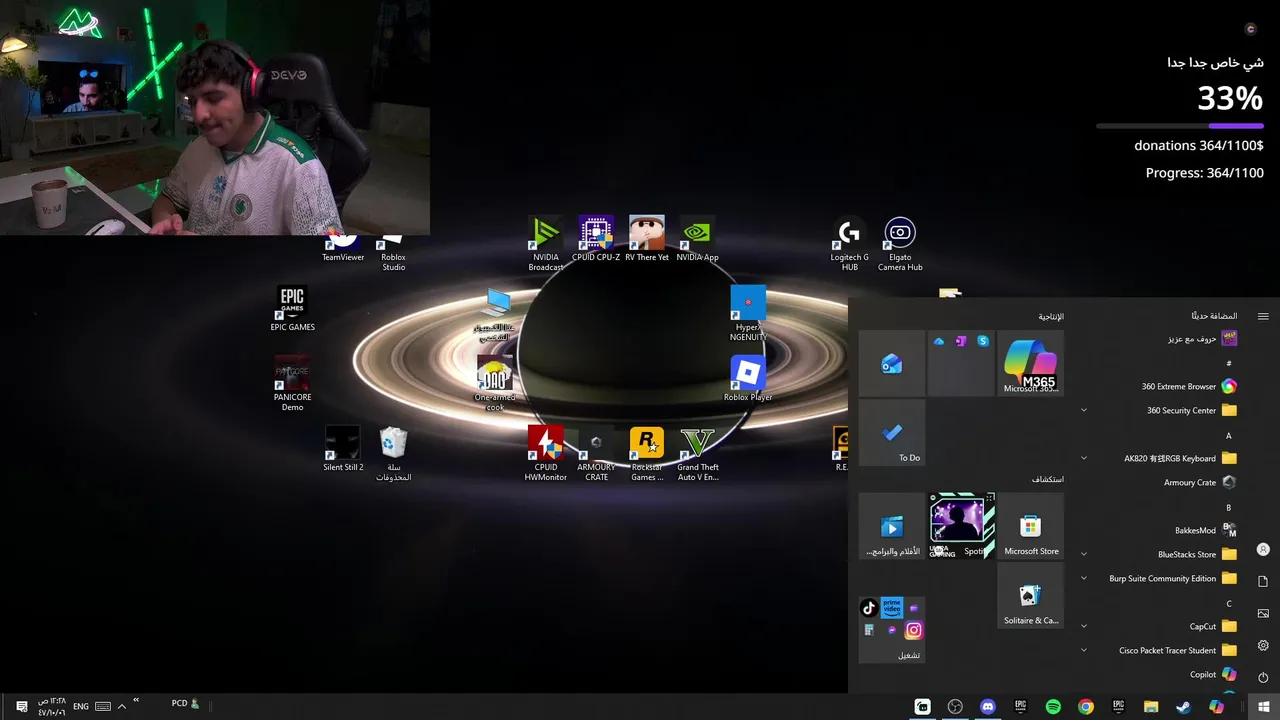Open the Movies & TV tile
The image size is (1280, 720).
tap(892, 525)
